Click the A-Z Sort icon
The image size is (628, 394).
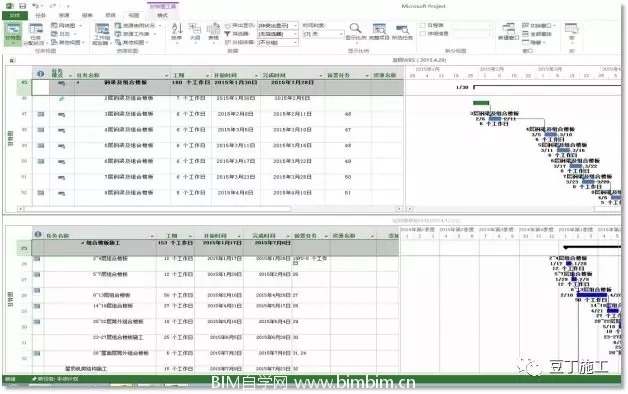click(x=177, y=31)
